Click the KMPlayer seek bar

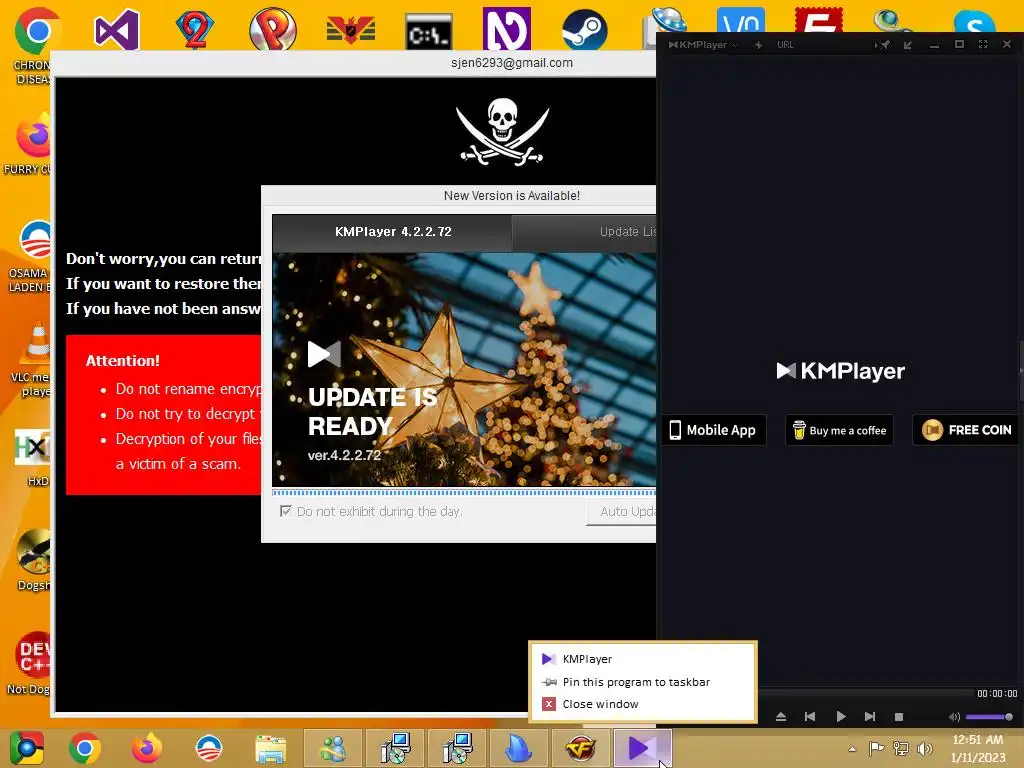865,693
